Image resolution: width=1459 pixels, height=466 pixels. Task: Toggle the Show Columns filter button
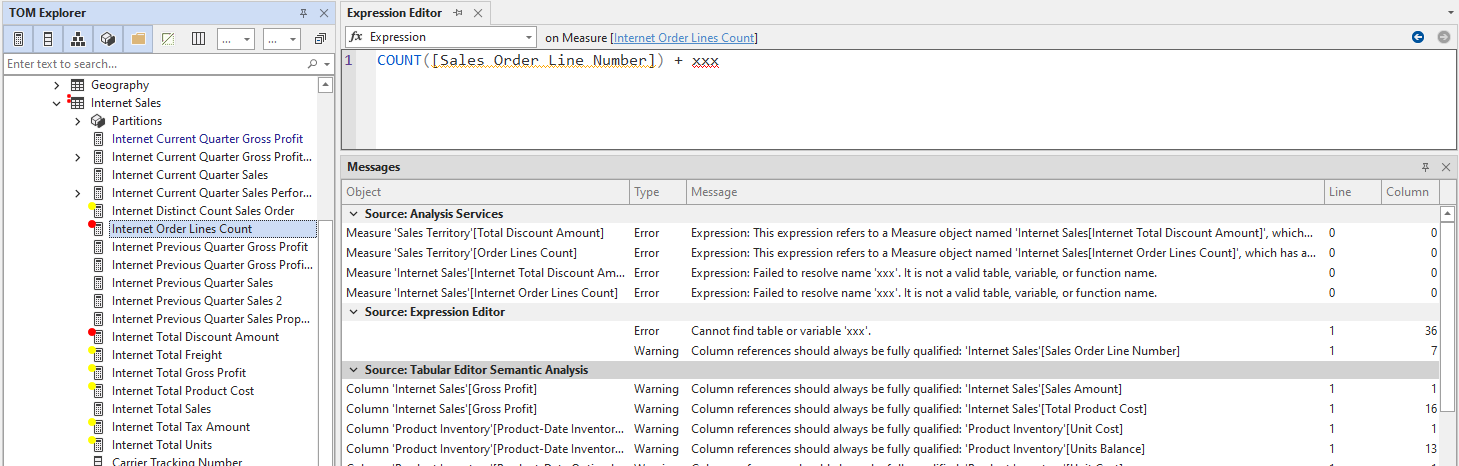(48, 39)
